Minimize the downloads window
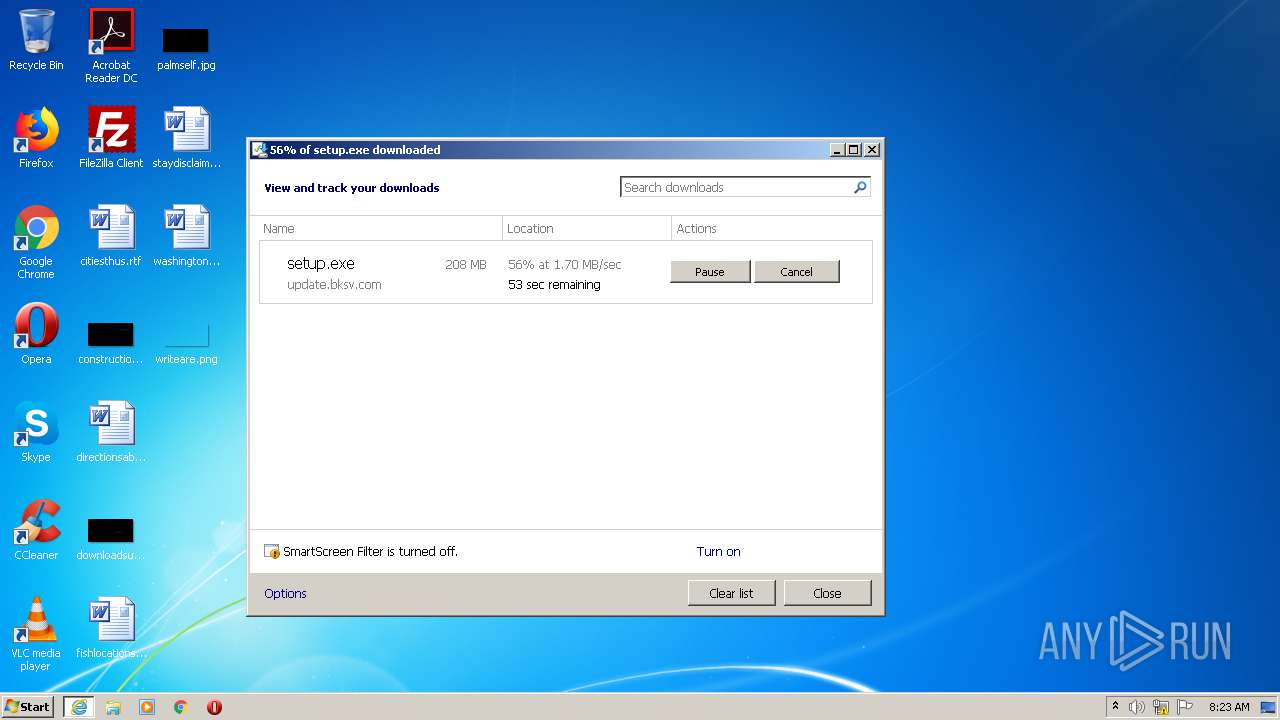 (x=836, y=150)
